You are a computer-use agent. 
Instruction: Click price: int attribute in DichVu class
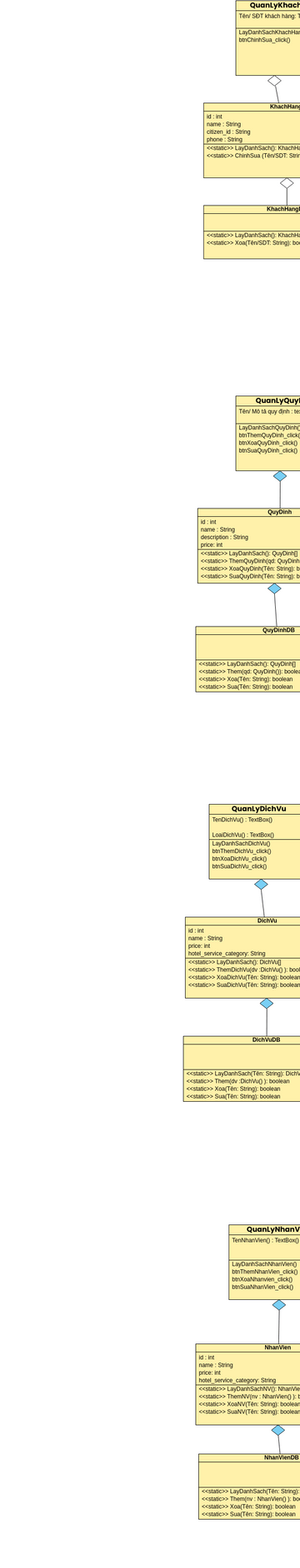click(200, 945)
